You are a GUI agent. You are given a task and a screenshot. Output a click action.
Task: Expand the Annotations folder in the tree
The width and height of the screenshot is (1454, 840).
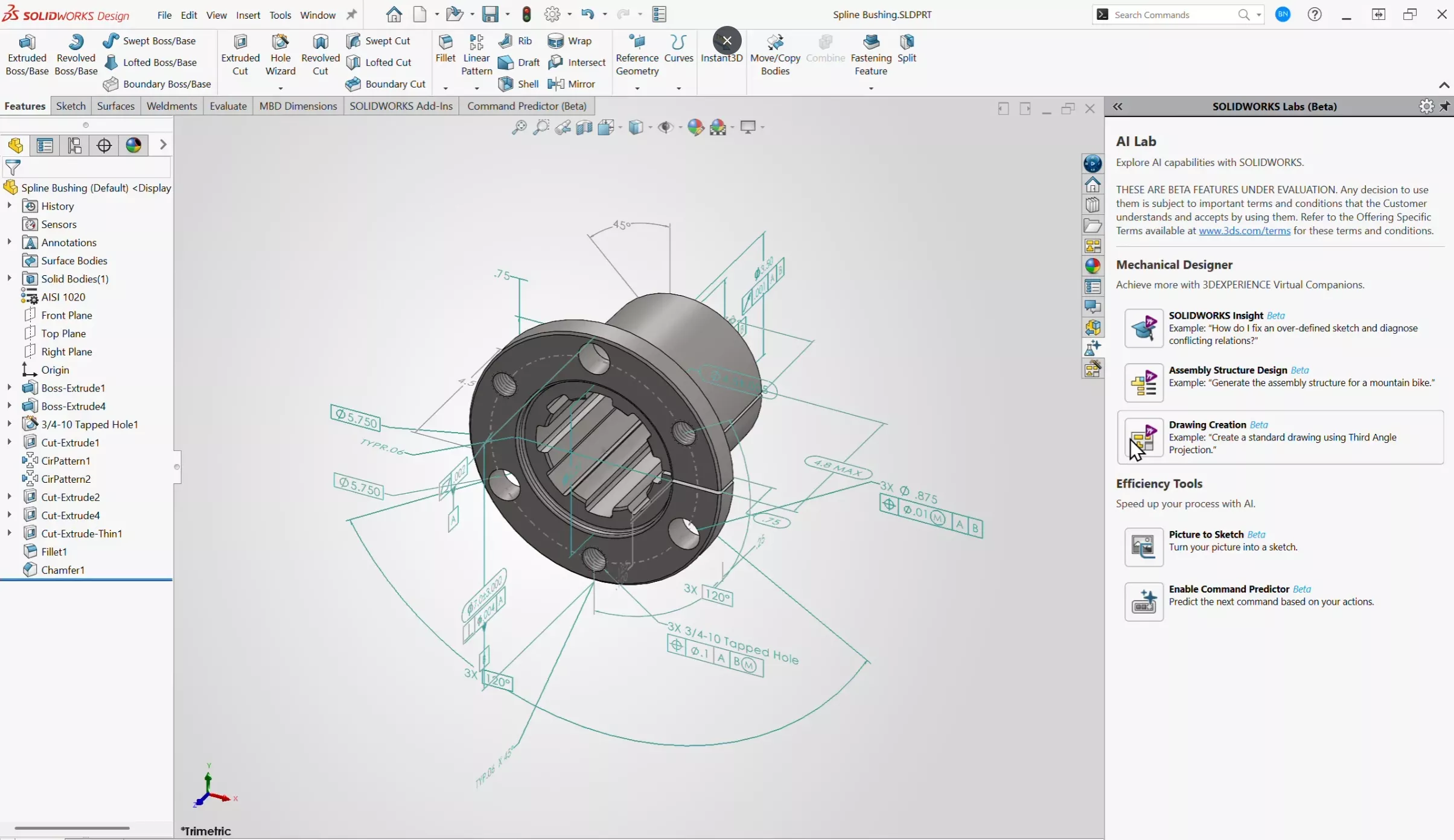click(x=8, y=242)
